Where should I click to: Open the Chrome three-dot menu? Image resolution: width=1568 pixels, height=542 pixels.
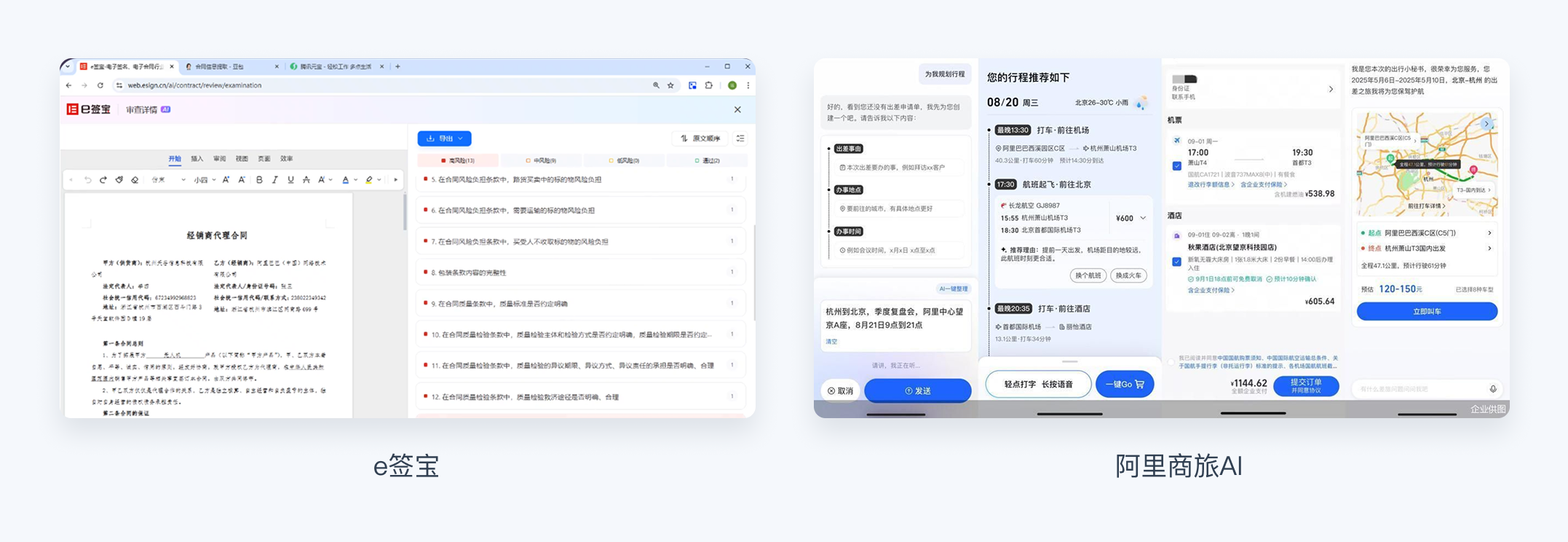point(748,85)
